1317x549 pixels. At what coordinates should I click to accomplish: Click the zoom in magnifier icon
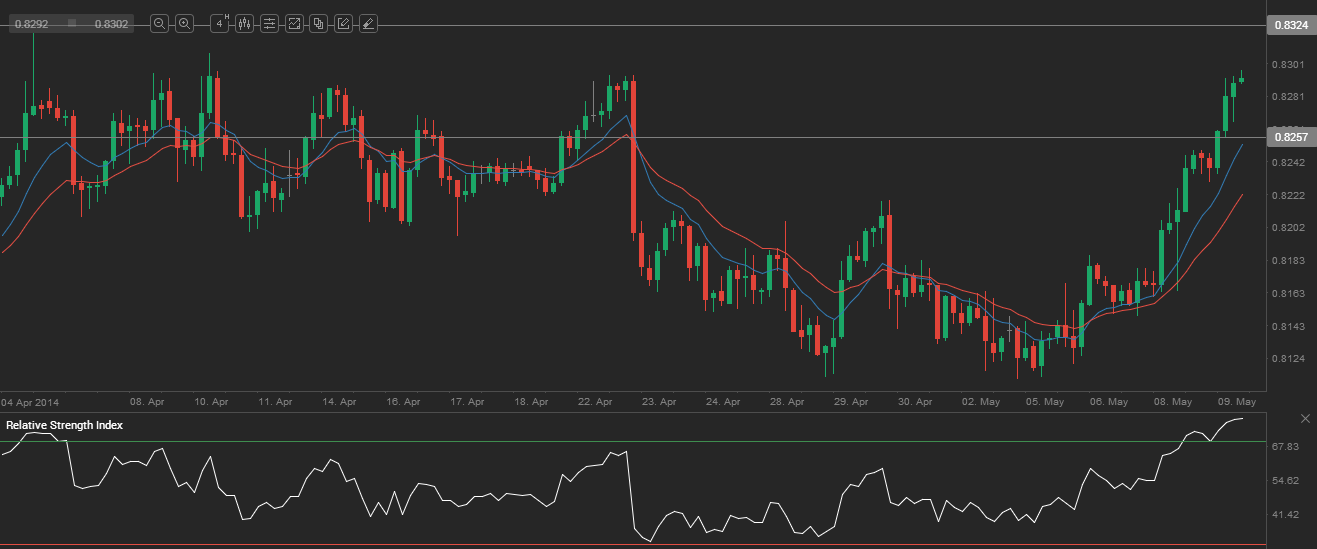(x=185, y=24)
